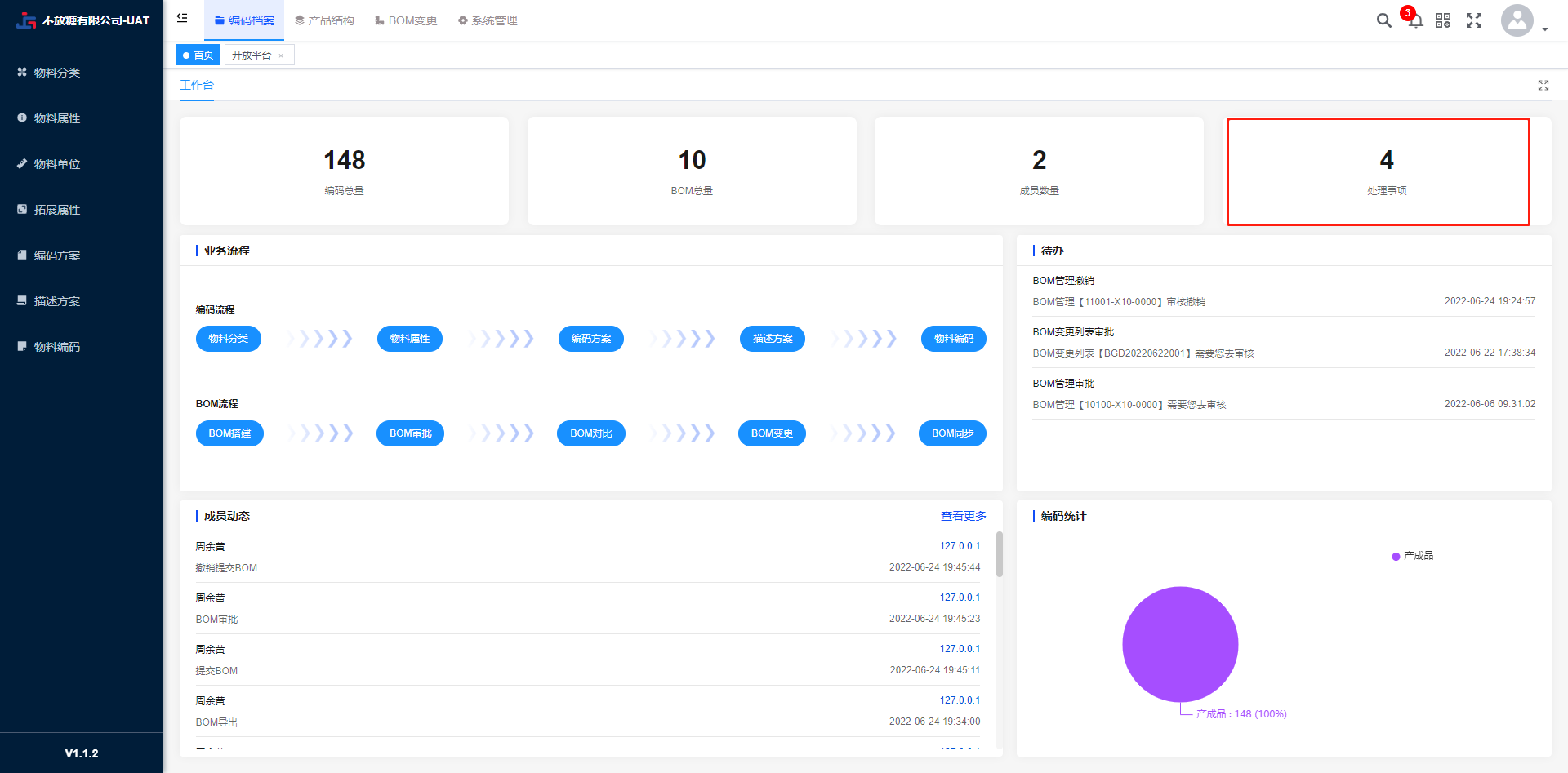The image size is (1568, 773).
Task: Select the 工作台 tab
Action: pyautogui.click(x=197, y=85)
